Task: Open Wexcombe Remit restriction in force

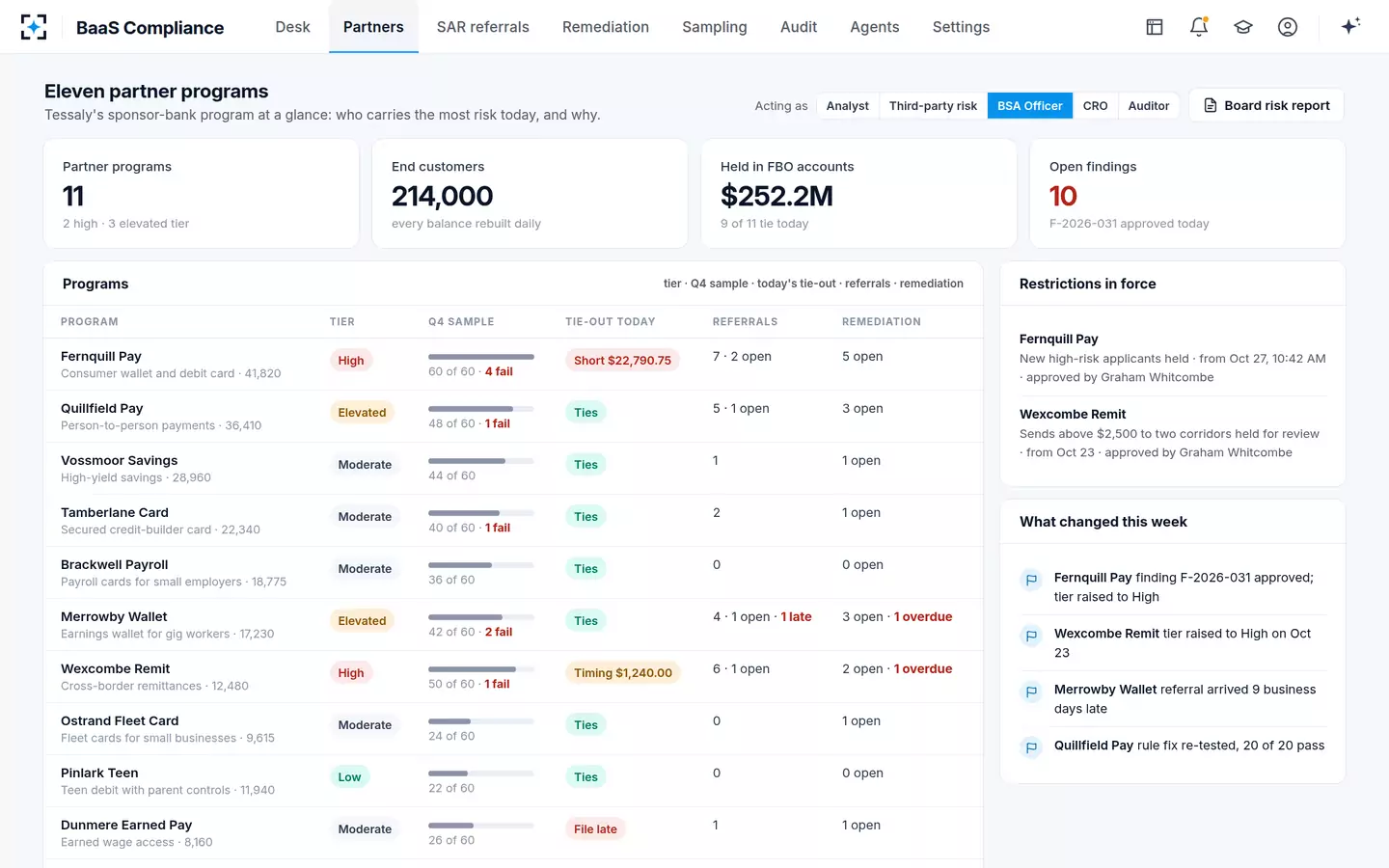Action: coord(1173,433)
